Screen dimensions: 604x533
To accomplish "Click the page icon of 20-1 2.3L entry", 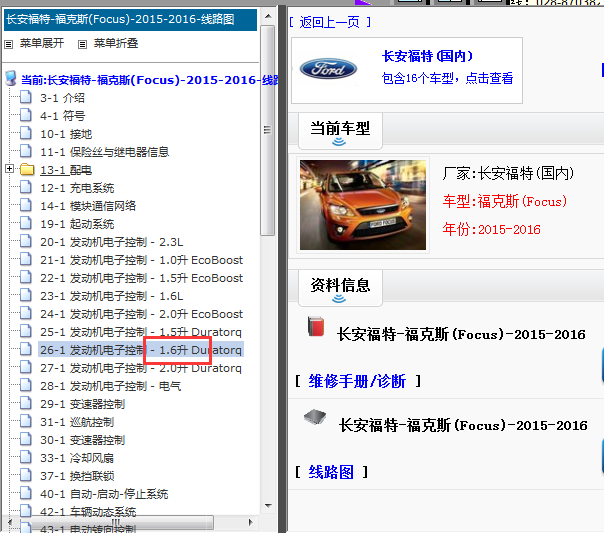I will tap(26, 241).
